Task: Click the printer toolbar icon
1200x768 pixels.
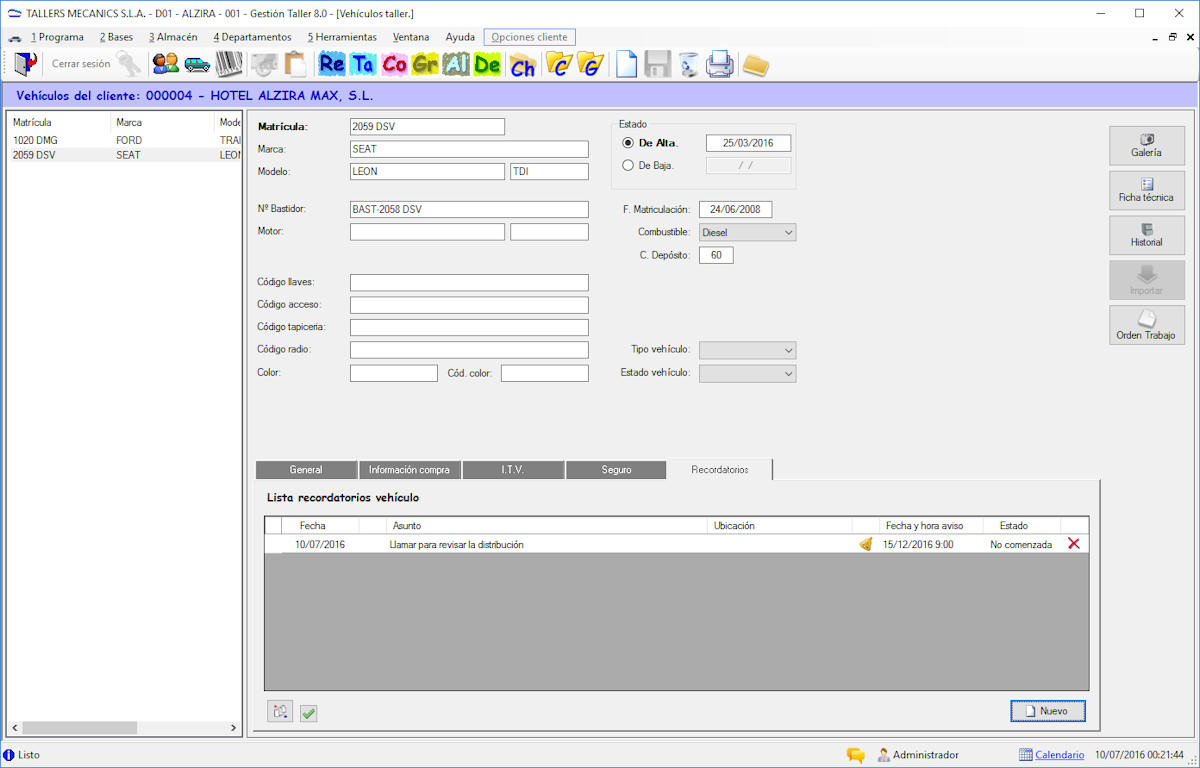Action: coord(720,64)
